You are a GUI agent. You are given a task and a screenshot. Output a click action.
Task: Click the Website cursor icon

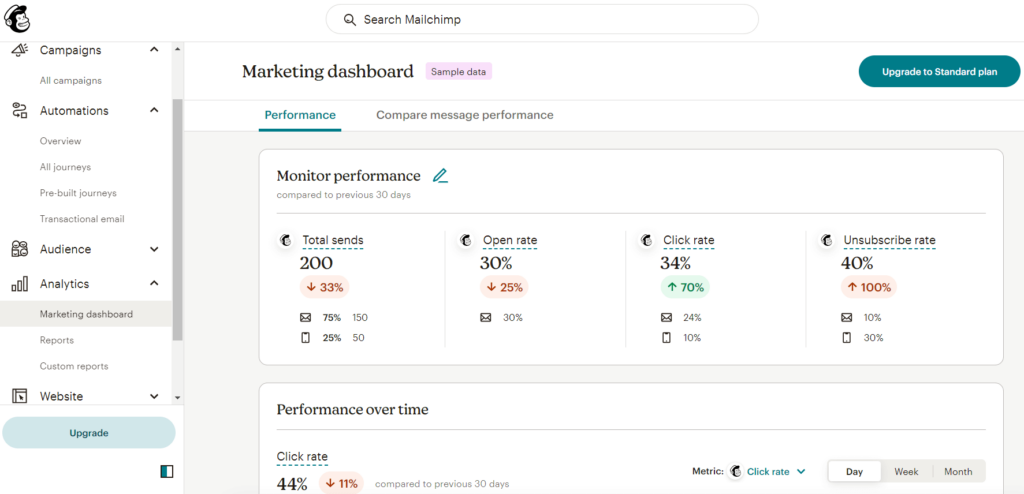click(x=20, y=396)
